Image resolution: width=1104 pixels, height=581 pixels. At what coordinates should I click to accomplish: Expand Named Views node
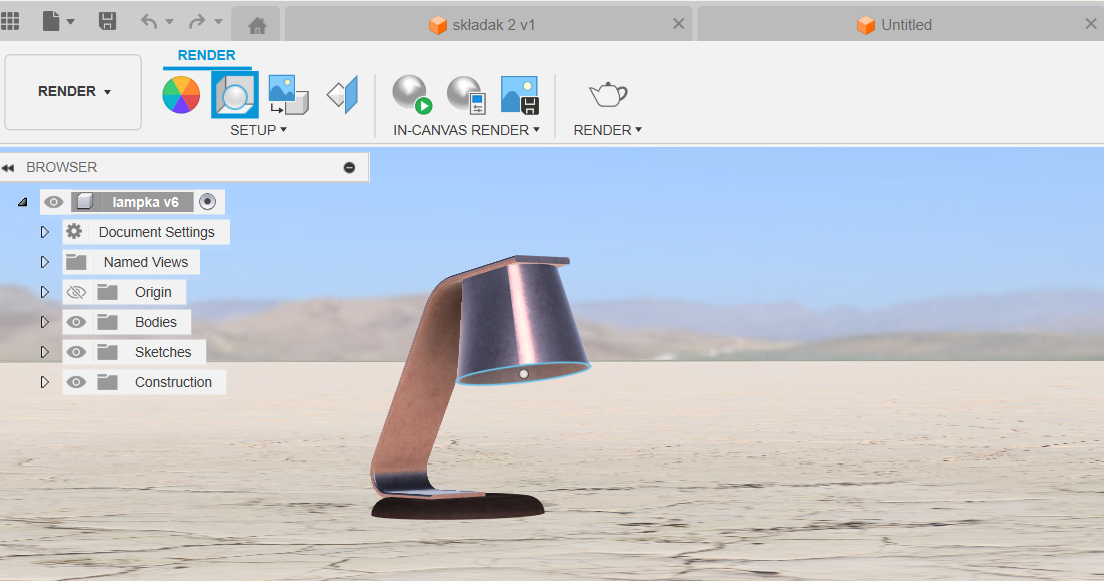click(x=44, y=262)
